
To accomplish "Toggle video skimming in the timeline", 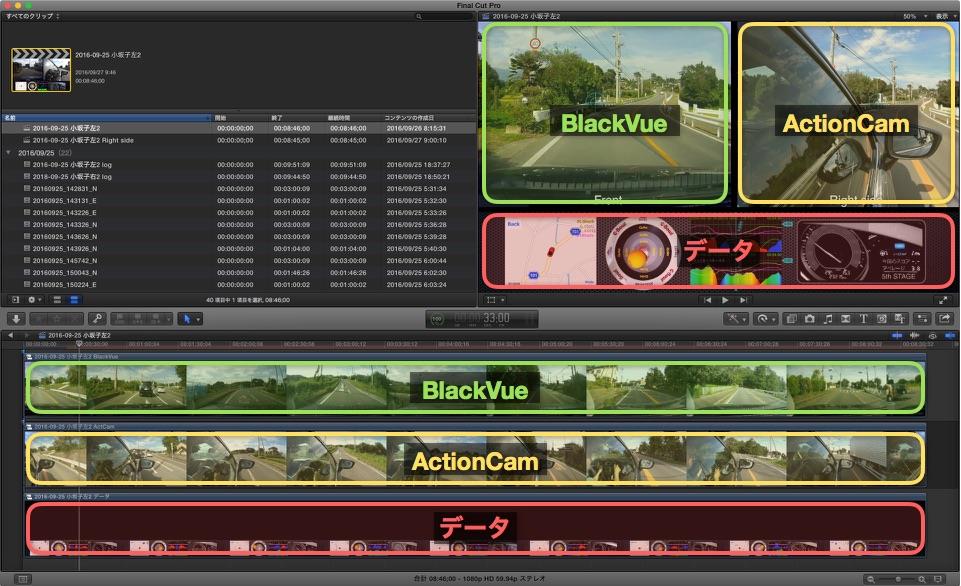I will click(897, 335).
